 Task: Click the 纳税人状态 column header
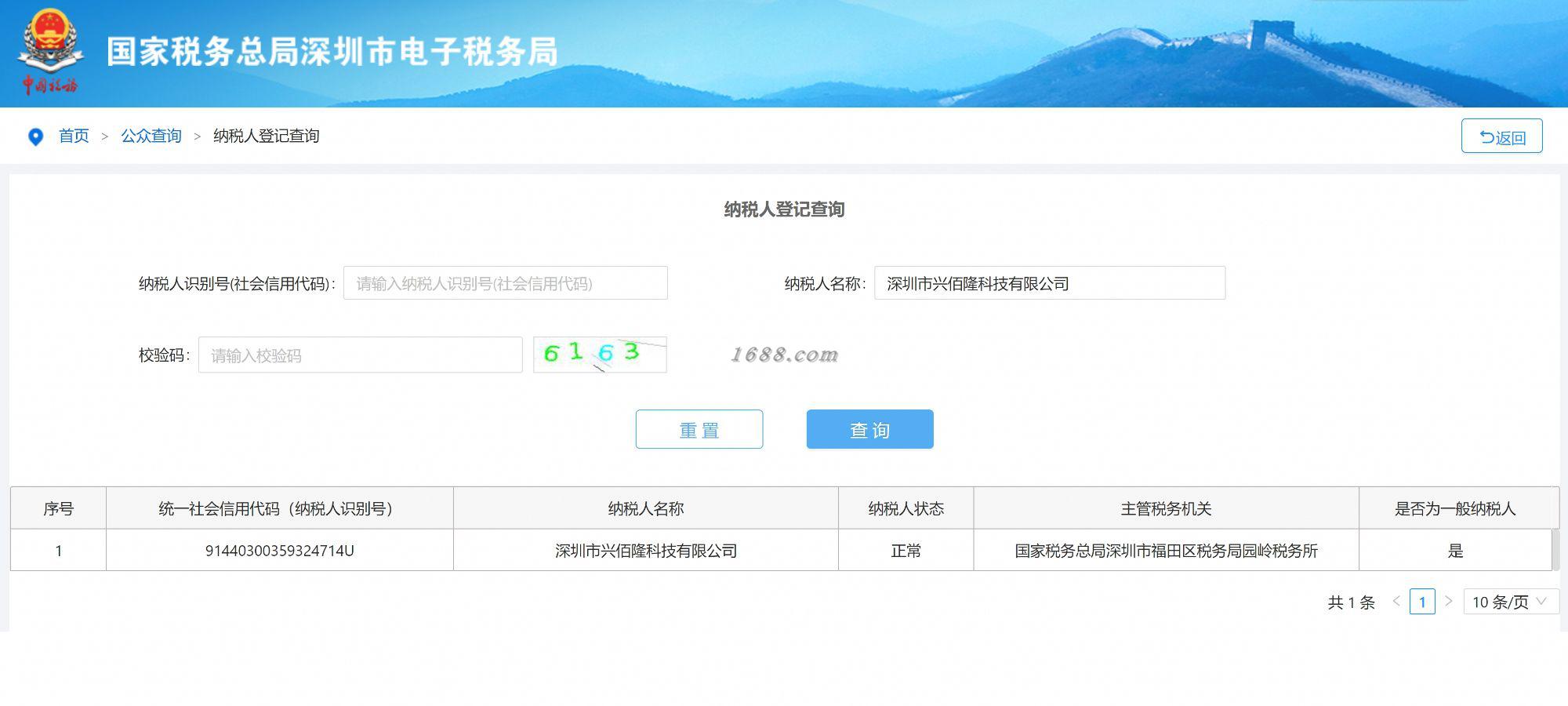[x=906, y=508]
